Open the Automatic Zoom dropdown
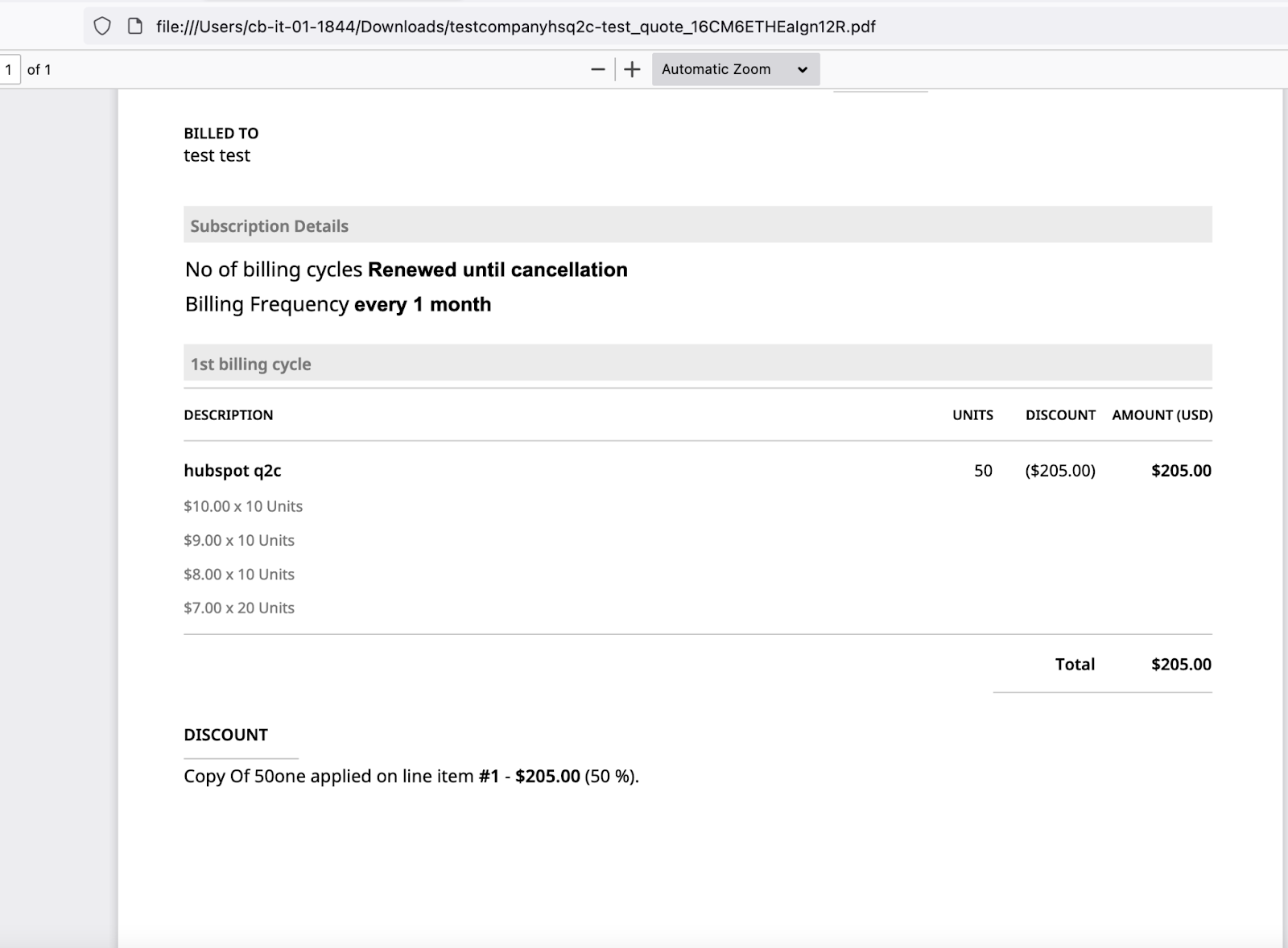Viewport: 1288px width, 948px height. pyautogui.click(x=735, y=69)
